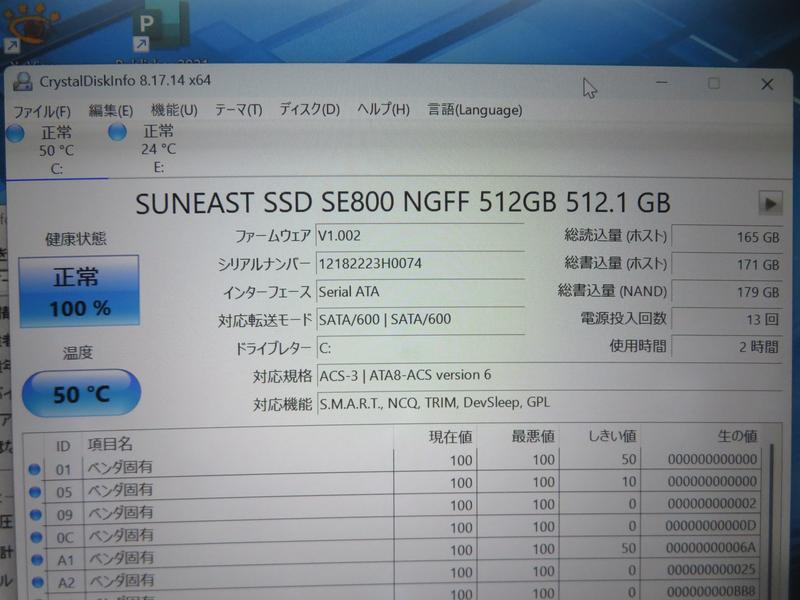The image size is (800, 600).
Task: Click the SMART table vertical scrollbar
Action: tap(773, 520)
